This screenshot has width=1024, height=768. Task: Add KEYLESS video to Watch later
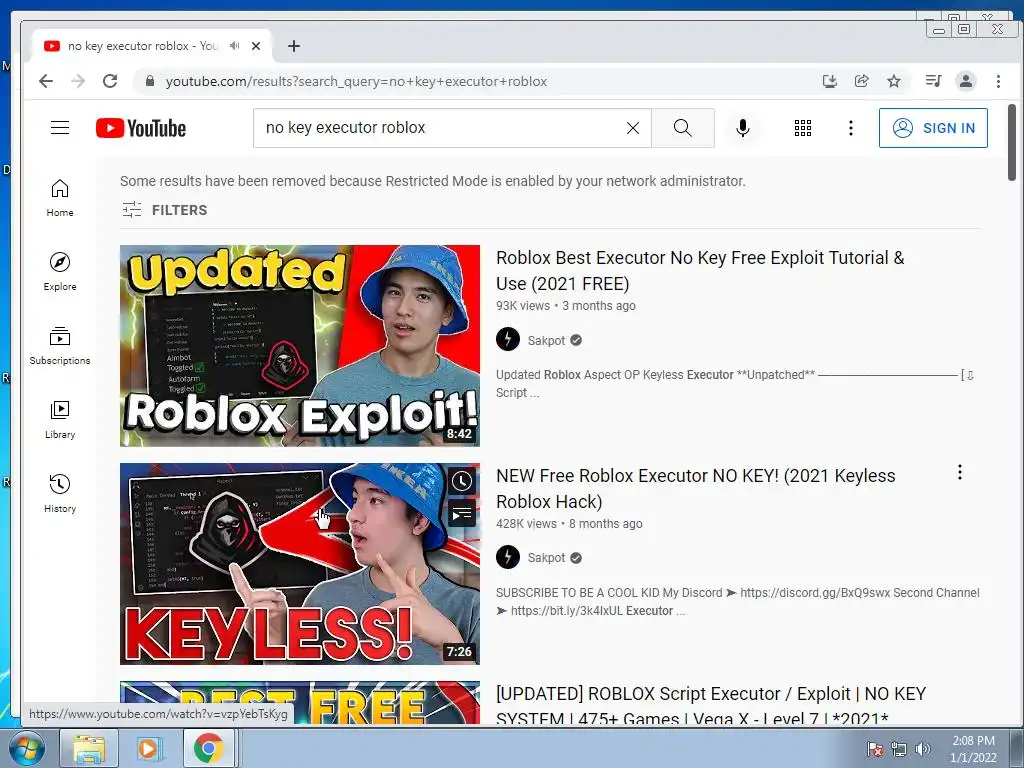coord(462,481)
